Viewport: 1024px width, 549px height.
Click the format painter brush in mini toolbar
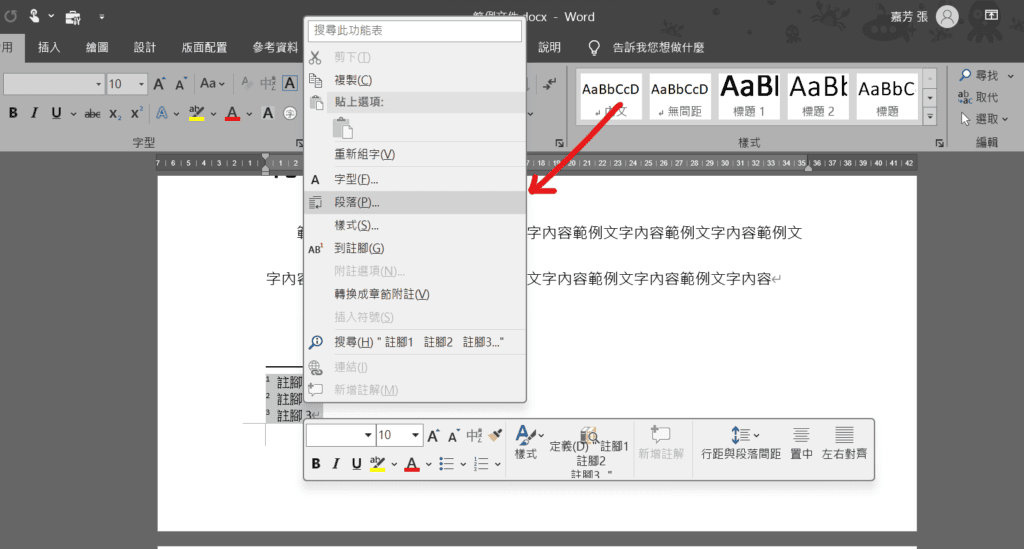pos(495,435)
